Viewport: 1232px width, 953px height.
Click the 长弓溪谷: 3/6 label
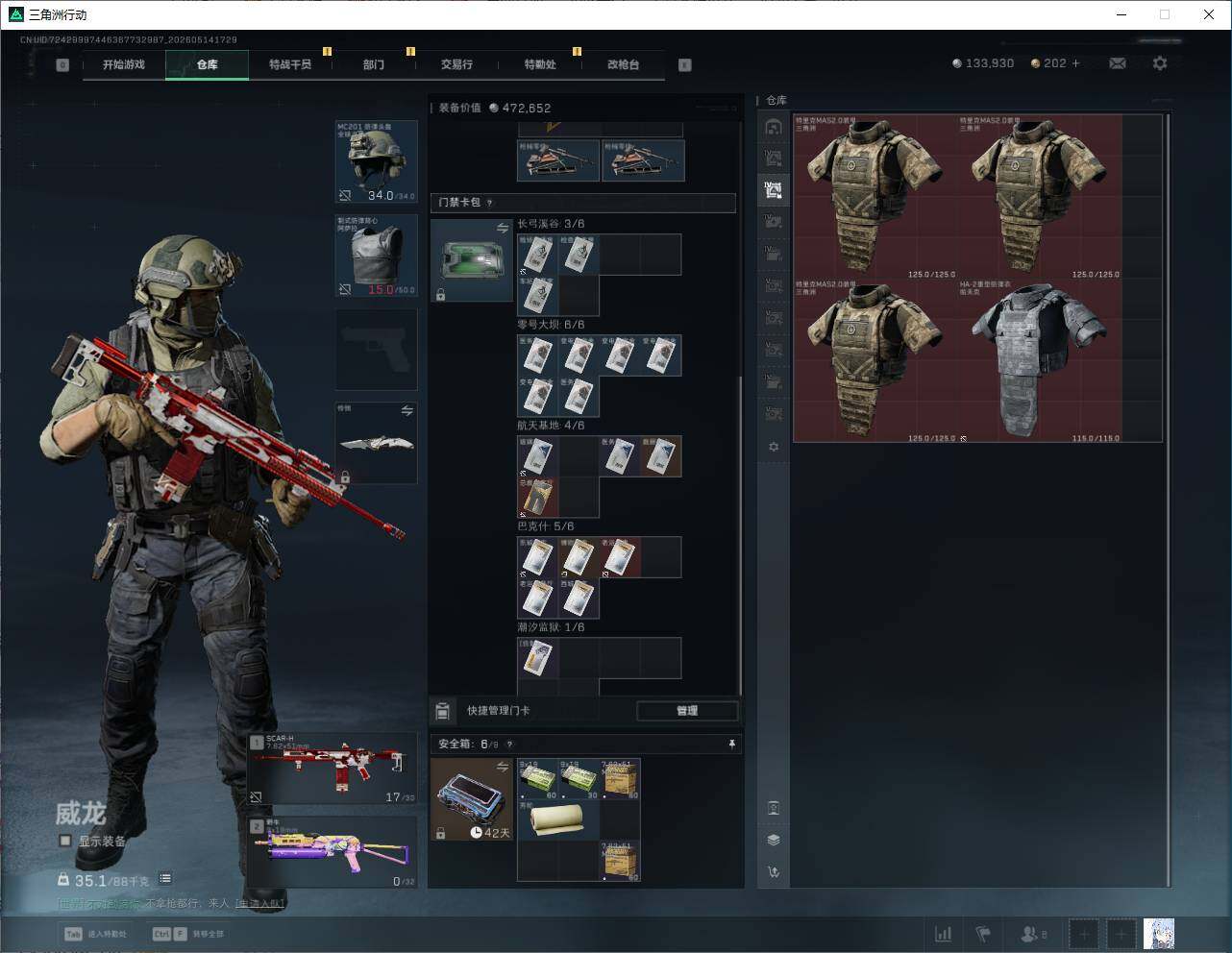coord(551,224)
